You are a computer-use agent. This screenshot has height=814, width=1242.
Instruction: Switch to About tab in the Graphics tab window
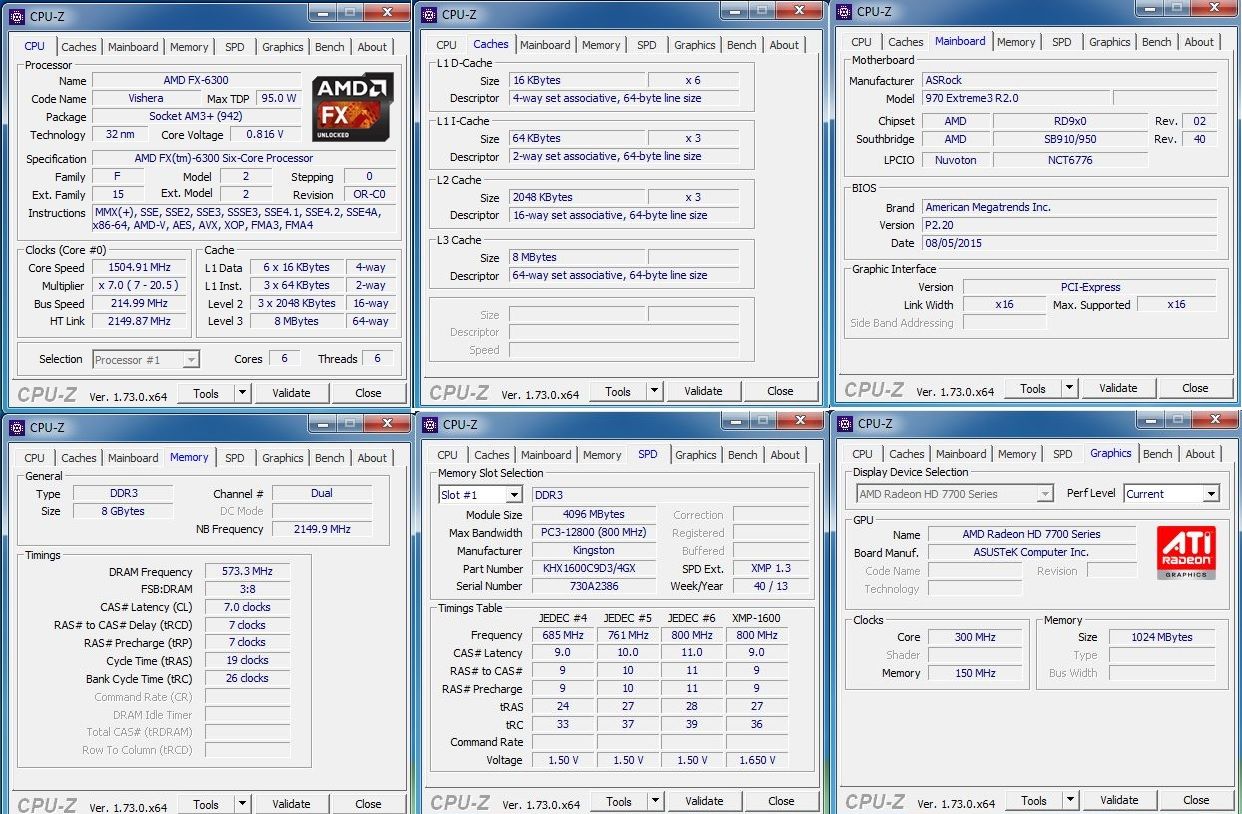[x=1200, y=454]
